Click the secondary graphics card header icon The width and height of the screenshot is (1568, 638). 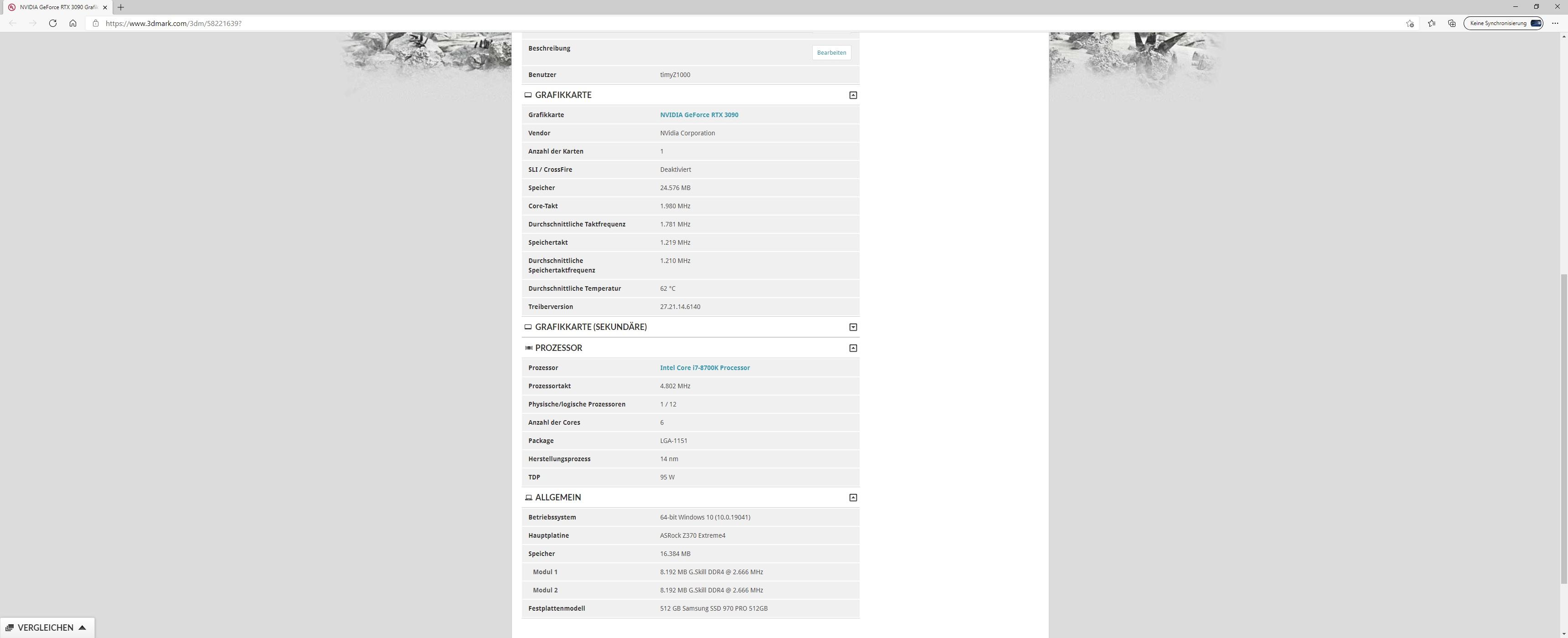528,327
